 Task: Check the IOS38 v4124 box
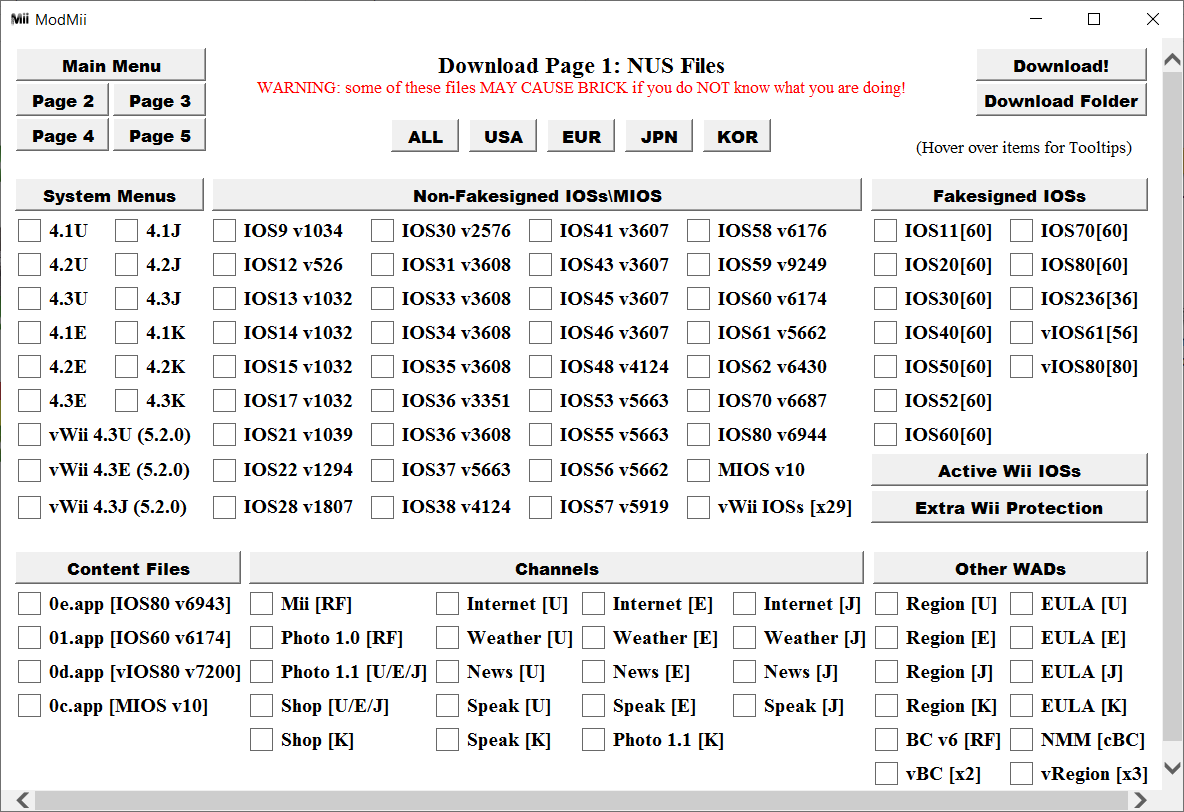point(382,506)
